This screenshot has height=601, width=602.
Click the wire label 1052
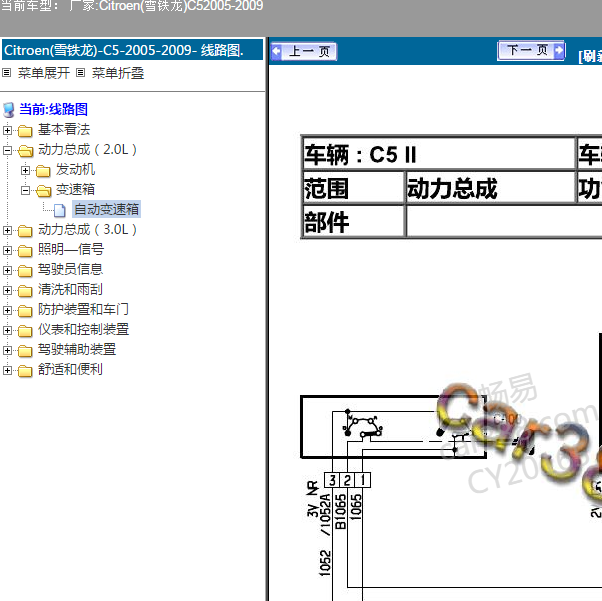click(x=325, y=563)
